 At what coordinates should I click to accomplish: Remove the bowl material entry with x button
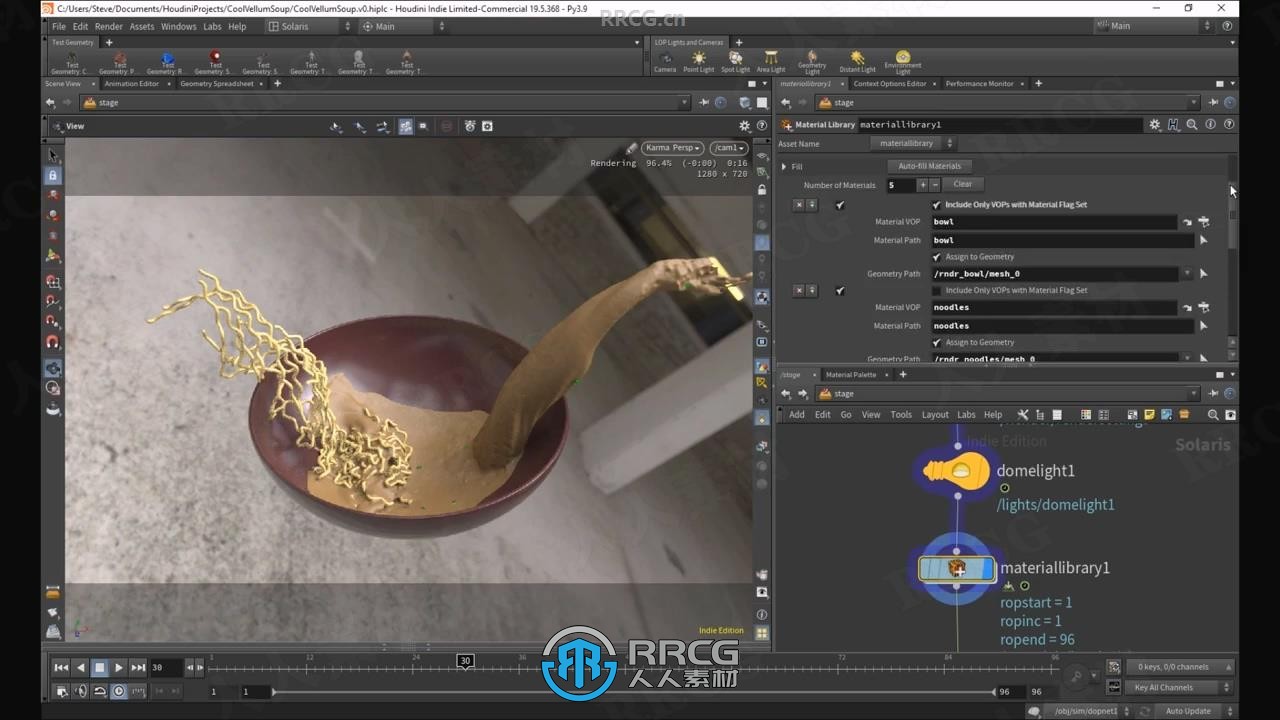tap(798, 205)
